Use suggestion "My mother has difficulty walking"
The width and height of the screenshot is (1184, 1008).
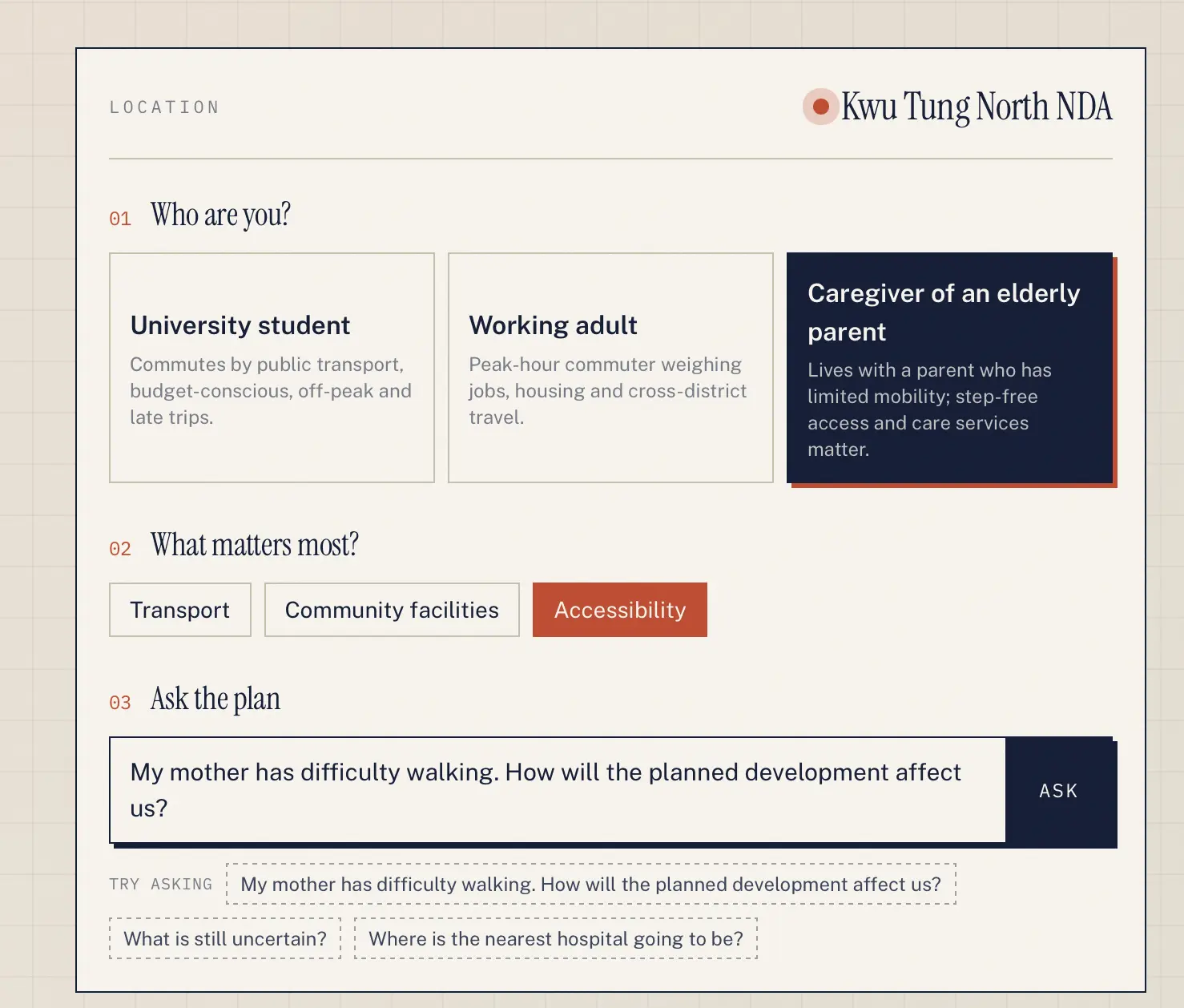click(x=591, y=884)
